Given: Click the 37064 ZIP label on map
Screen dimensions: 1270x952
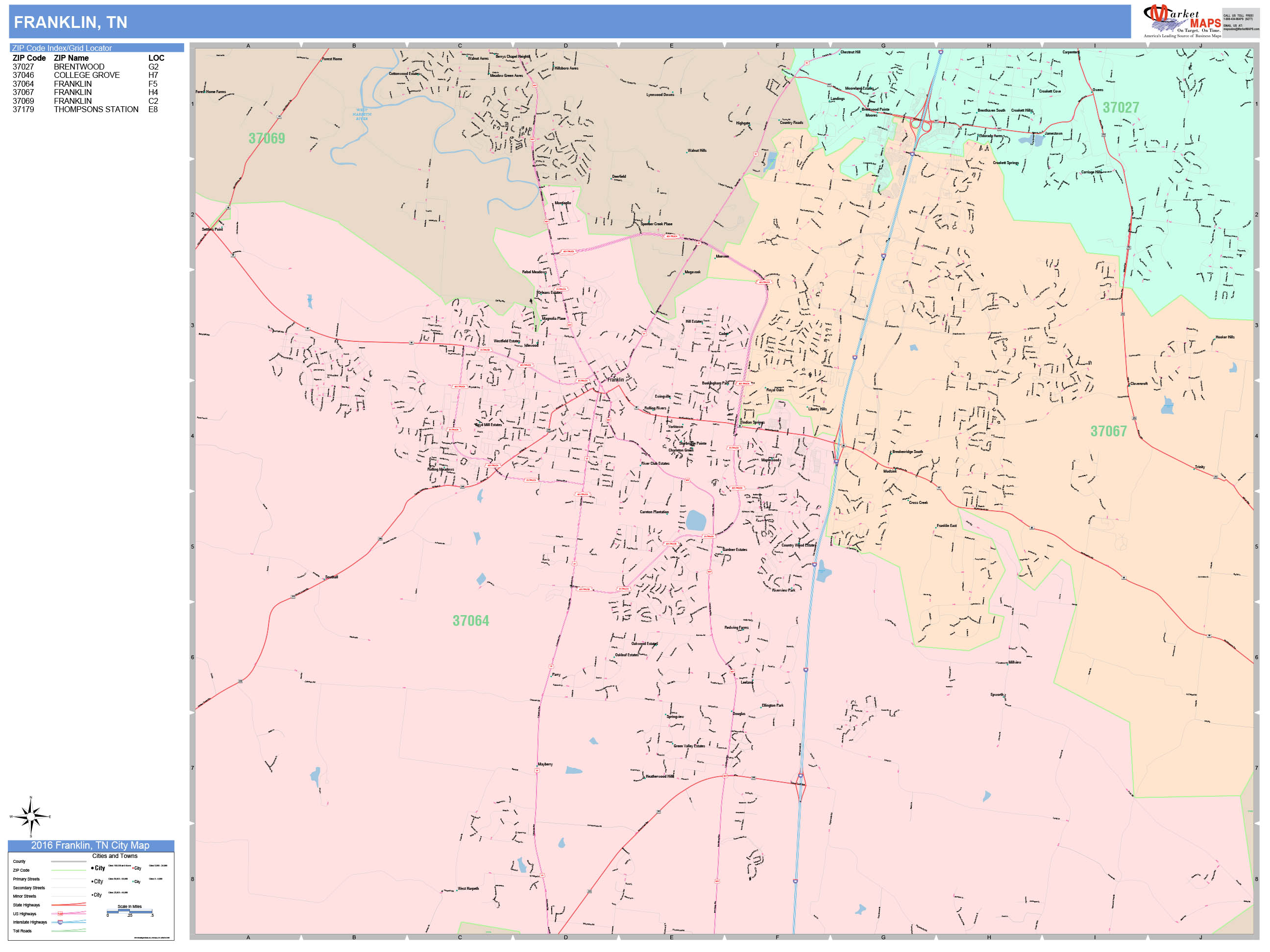Looking at the screenshot, I should pyautogui.click(x=470, y=621).
